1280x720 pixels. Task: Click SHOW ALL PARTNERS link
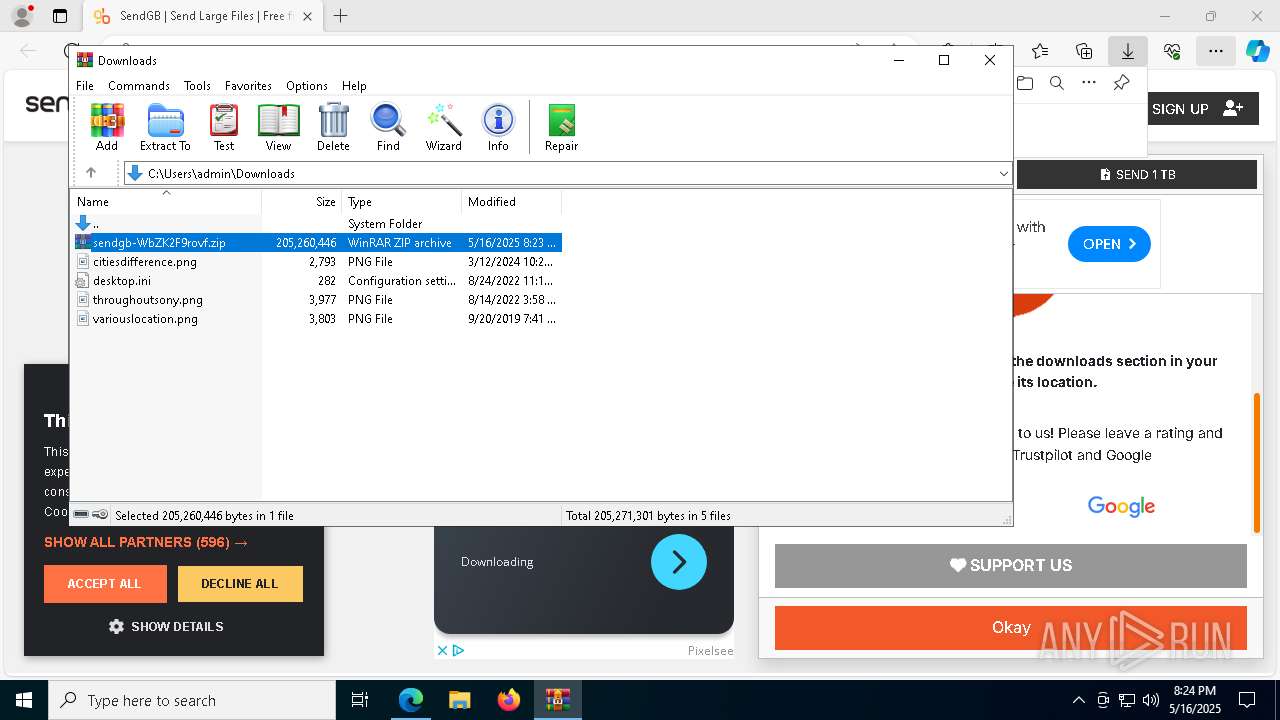[146, 542]
